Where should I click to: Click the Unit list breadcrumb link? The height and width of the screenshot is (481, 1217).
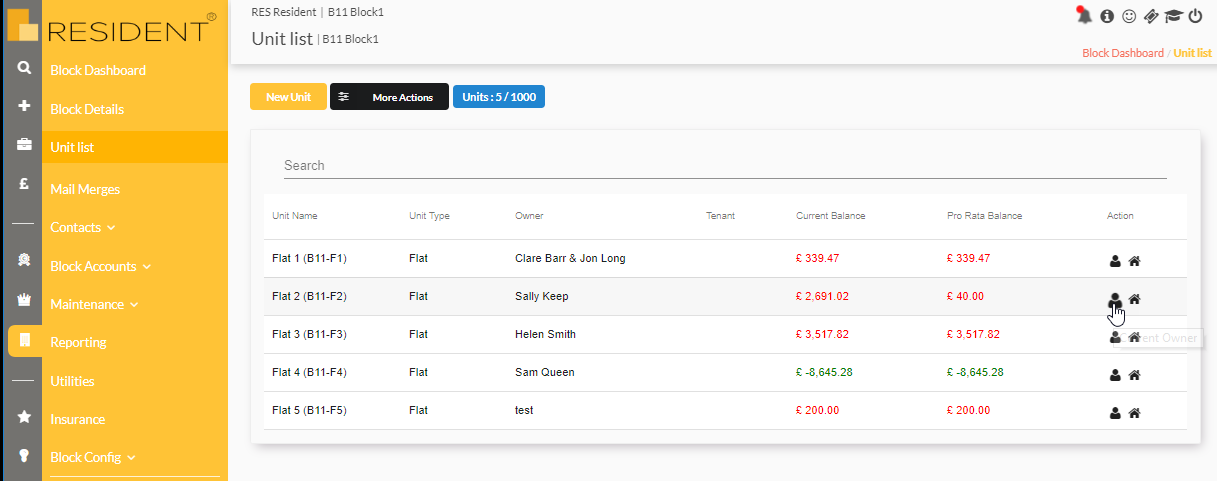pyautogui.click(x=1193, y=53)
